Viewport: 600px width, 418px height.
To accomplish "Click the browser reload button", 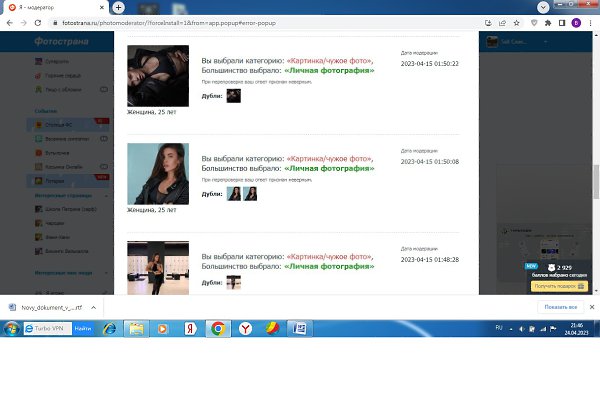I will pyautogui.click(x=40, y=22).
